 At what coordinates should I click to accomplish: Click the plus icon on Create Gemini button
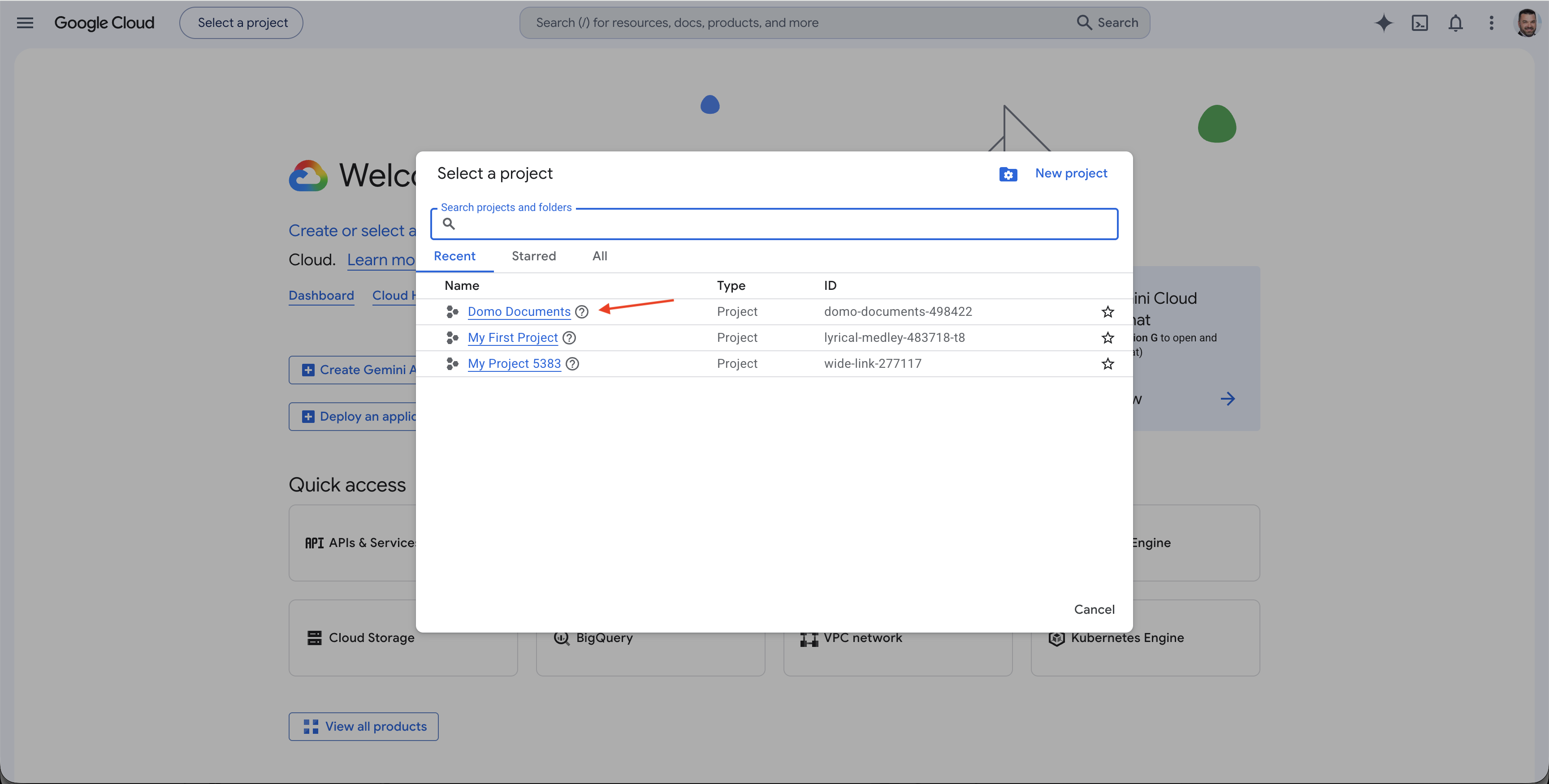(x=308, y=370)
